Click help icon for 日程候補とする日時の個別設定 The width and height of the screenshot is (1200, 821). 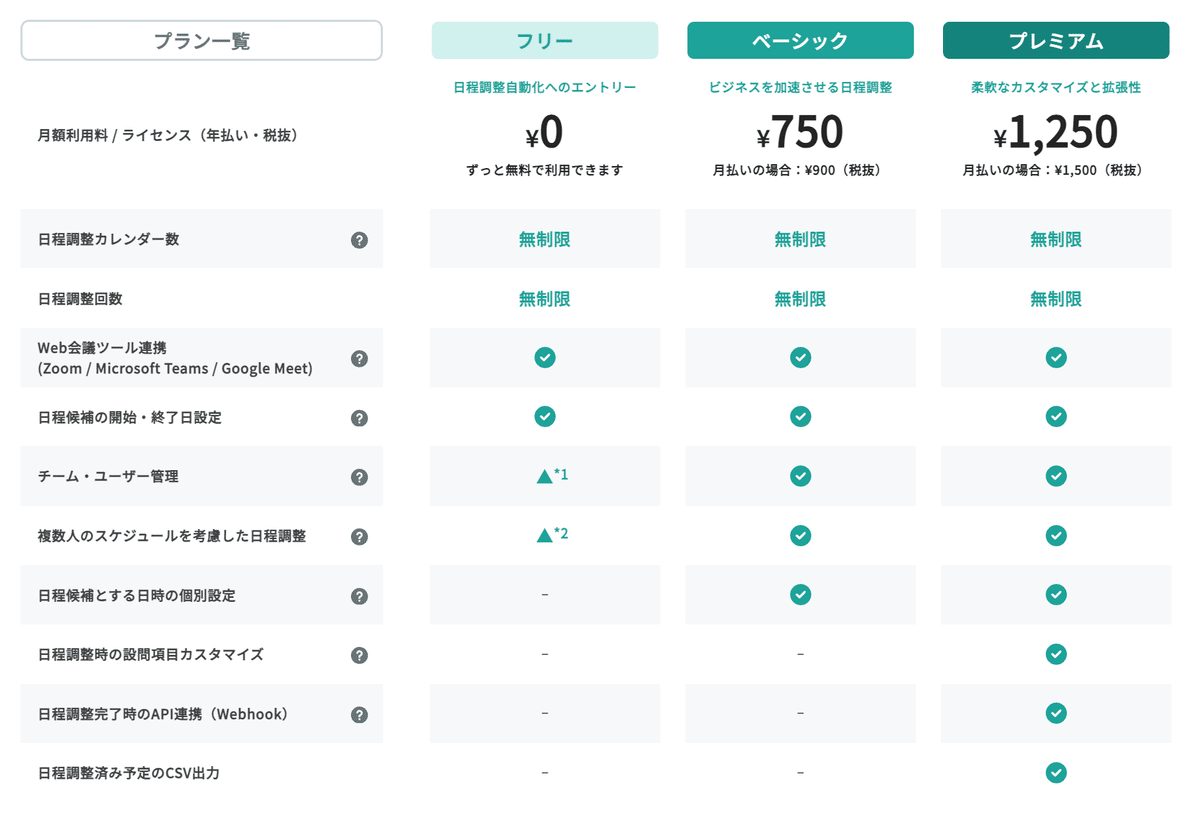(359, 595)
